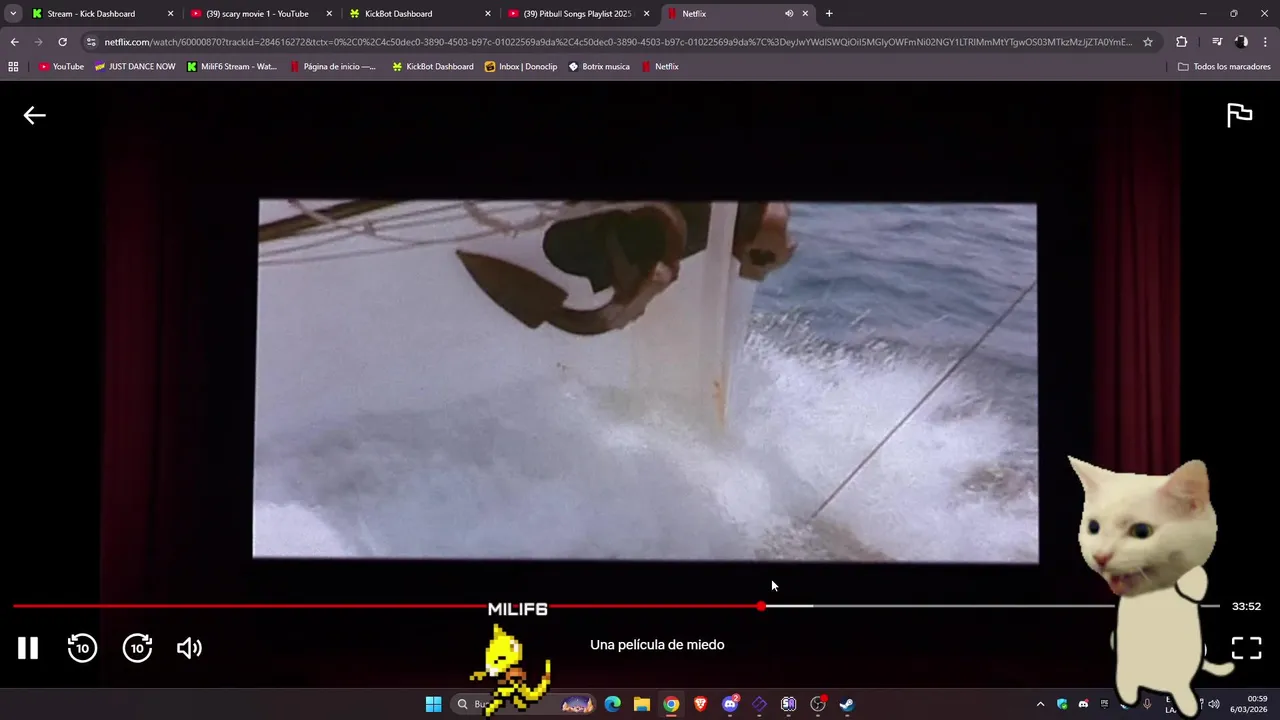This screenshot has height=720, width=1280.
Task: Expand the Todos los marcadores folder
Action: click(x=1224, y=67)
